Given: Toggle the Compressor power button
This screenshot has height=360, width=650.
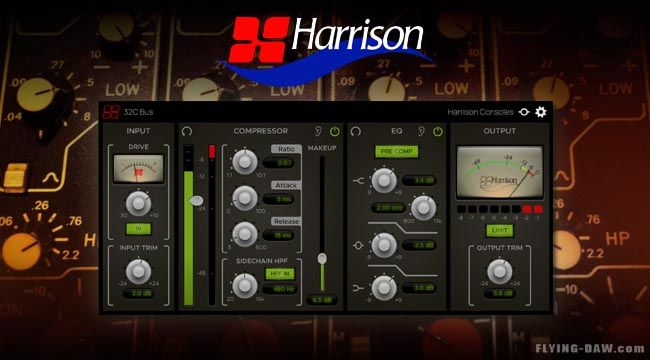Looking at the screenshot, I should (x=335, y=131).
